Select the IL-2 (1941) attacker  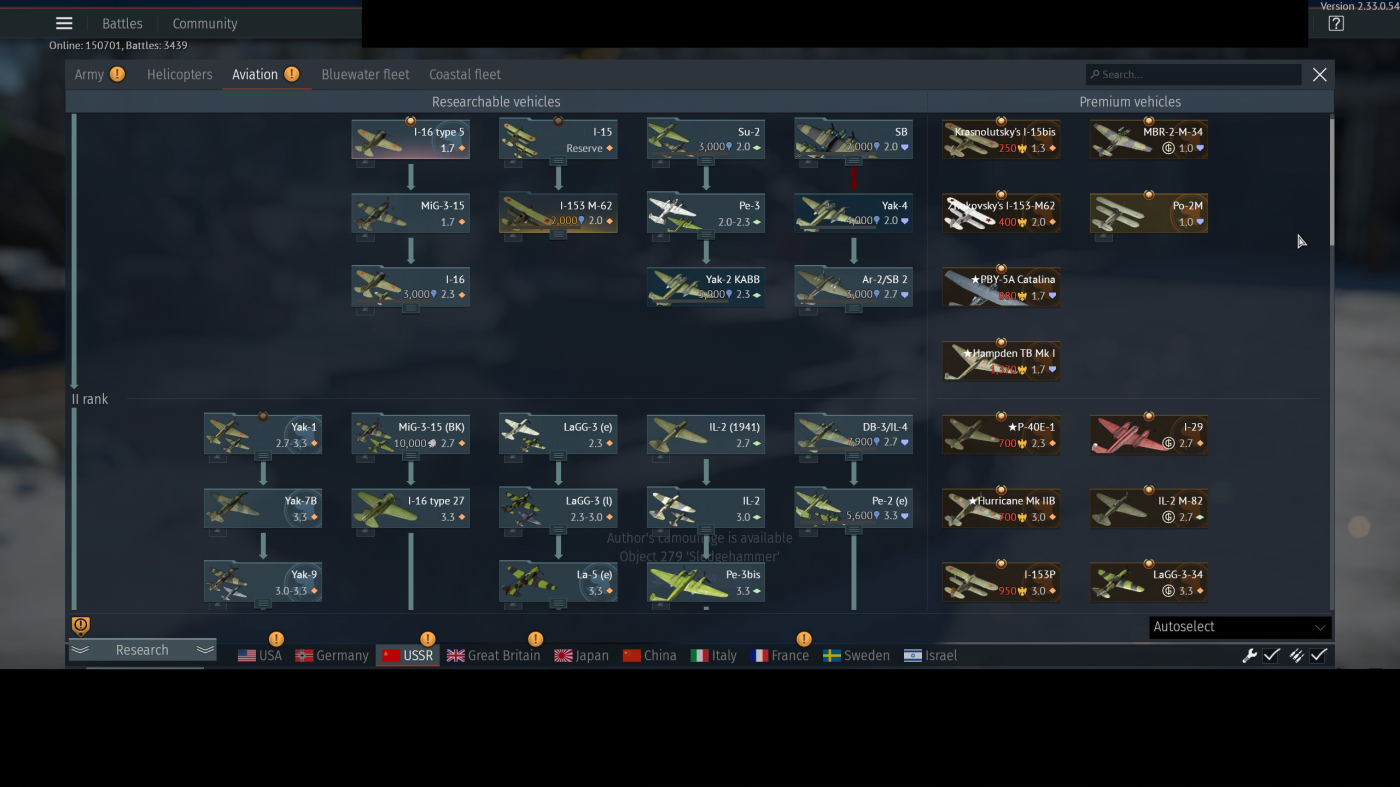coord(706,435)
